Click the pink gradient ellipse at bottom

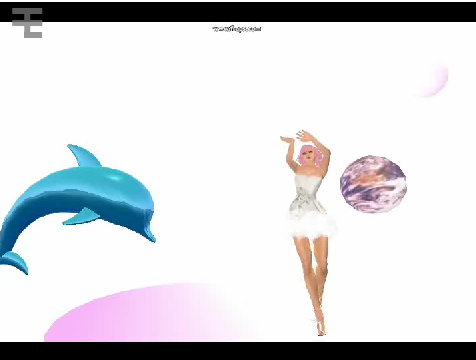click(x=147, y=313)
